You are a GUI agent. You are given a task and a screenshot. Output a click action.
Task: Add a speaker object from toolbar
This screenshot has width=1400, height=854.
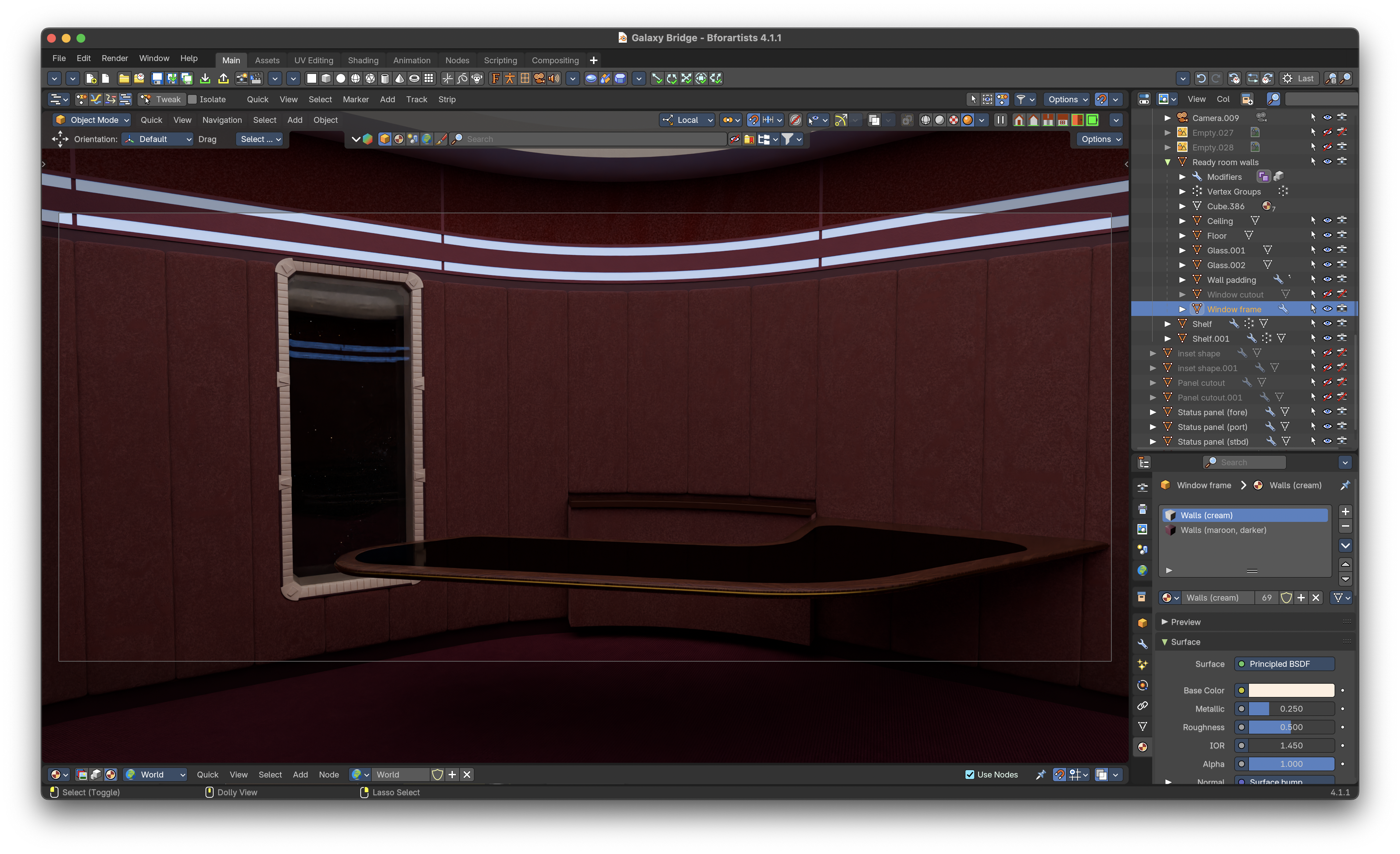[554, 78]
